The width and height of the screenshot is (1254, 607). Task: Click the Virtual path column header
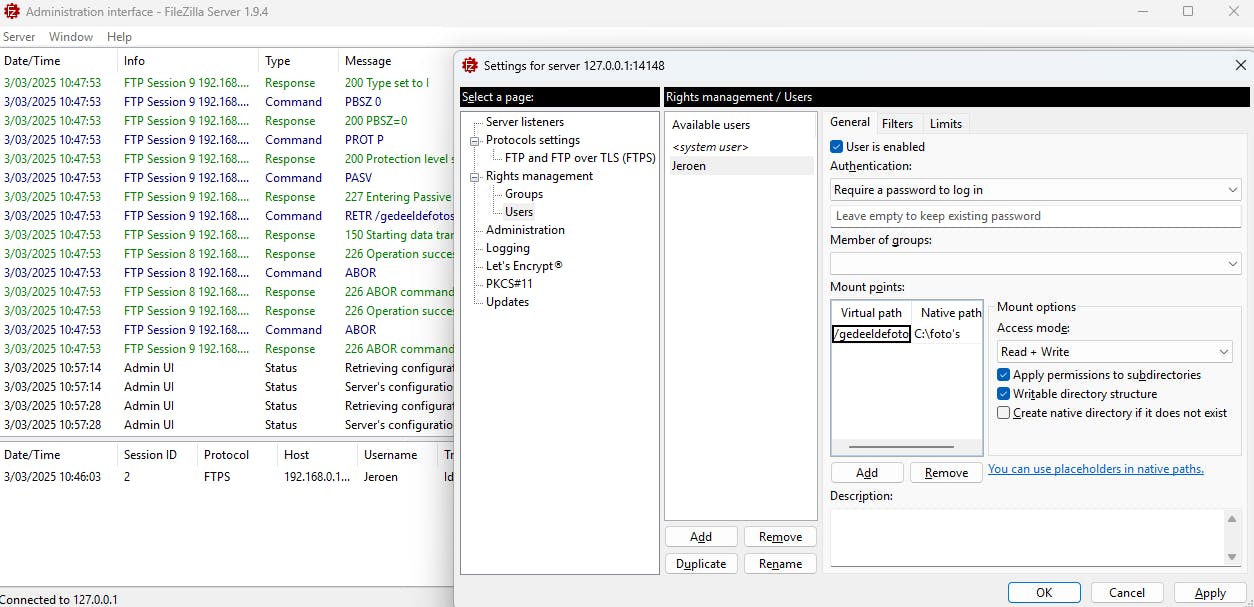(x=871, y=313)
